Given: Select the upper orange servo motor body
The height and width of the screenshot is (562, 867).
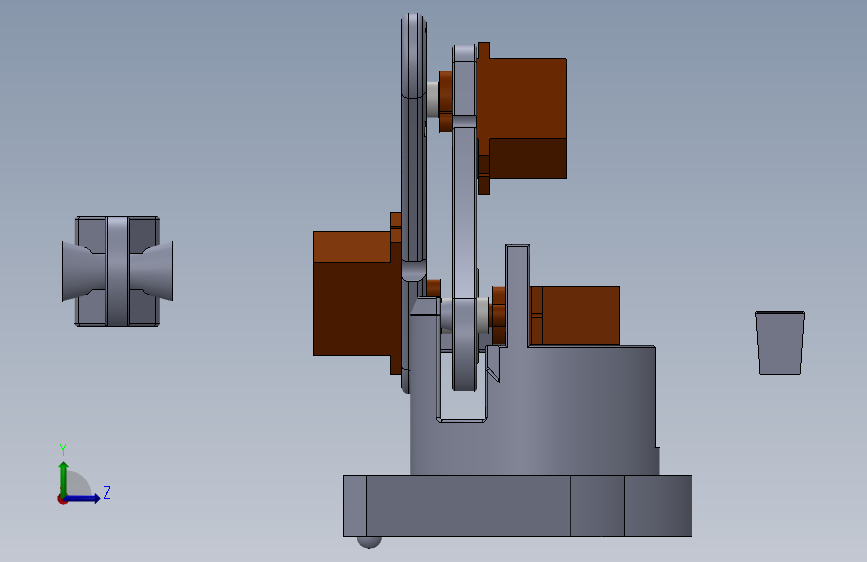Looking at the screenshot, I should [523, 117].
